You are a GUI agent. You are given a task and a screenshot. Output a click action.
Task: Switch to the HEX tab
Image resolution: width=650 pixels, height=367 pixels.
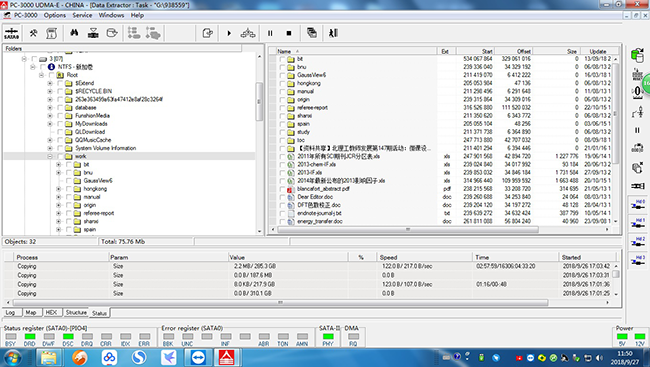[x=51, y=312]
